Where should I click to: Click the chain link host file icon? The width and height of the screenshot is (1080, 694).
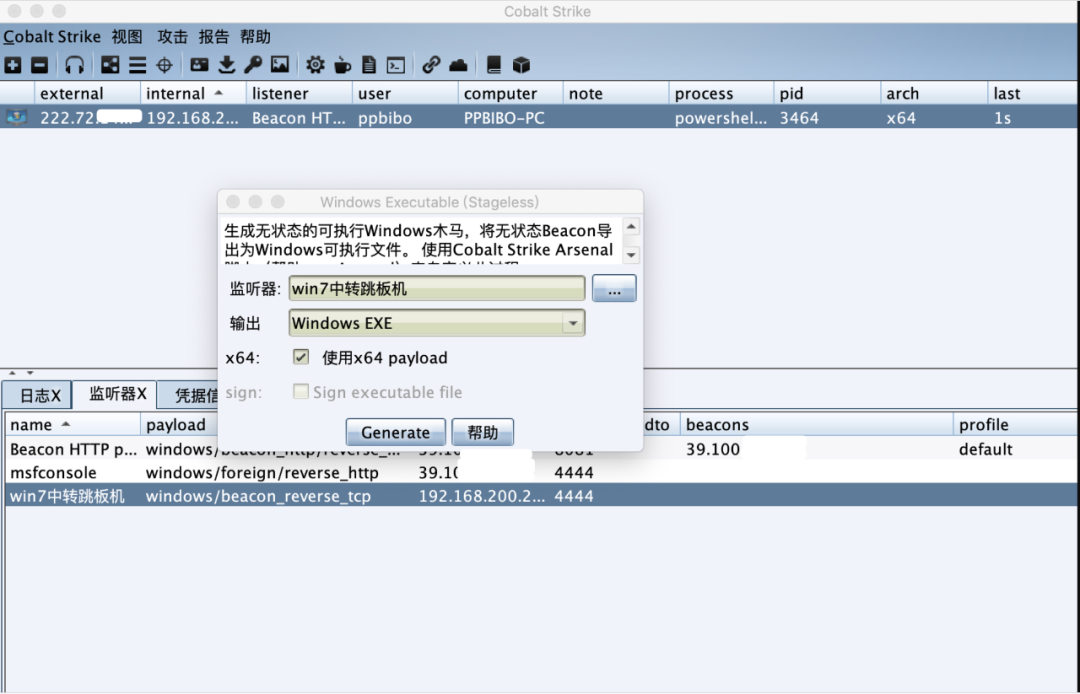(x=431, y=65)
